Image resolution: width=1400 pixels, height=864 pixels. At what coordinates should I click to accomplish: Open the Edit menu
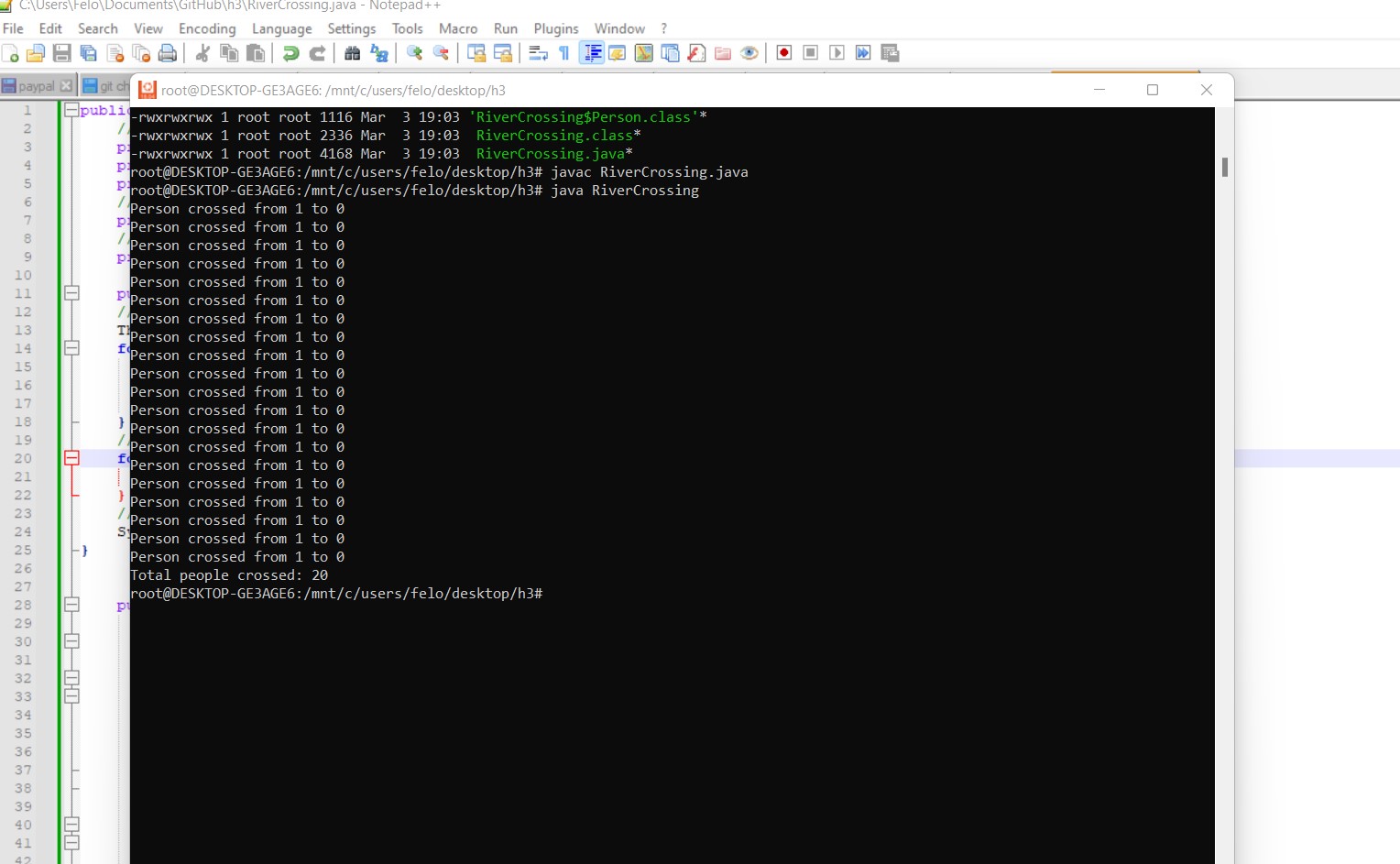tap(50, 28)
